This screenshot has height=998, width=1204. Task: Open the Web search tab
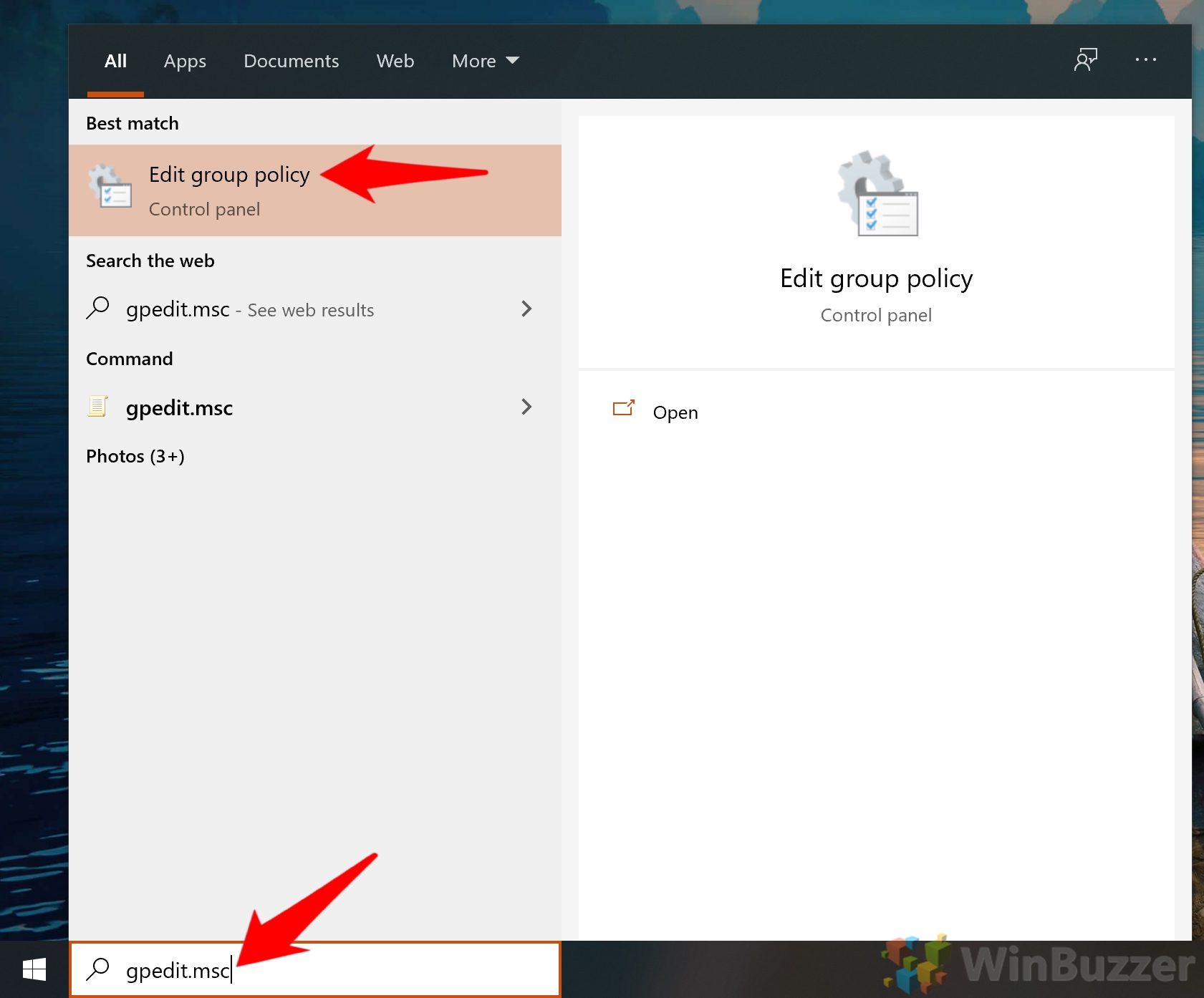[395, 61]
